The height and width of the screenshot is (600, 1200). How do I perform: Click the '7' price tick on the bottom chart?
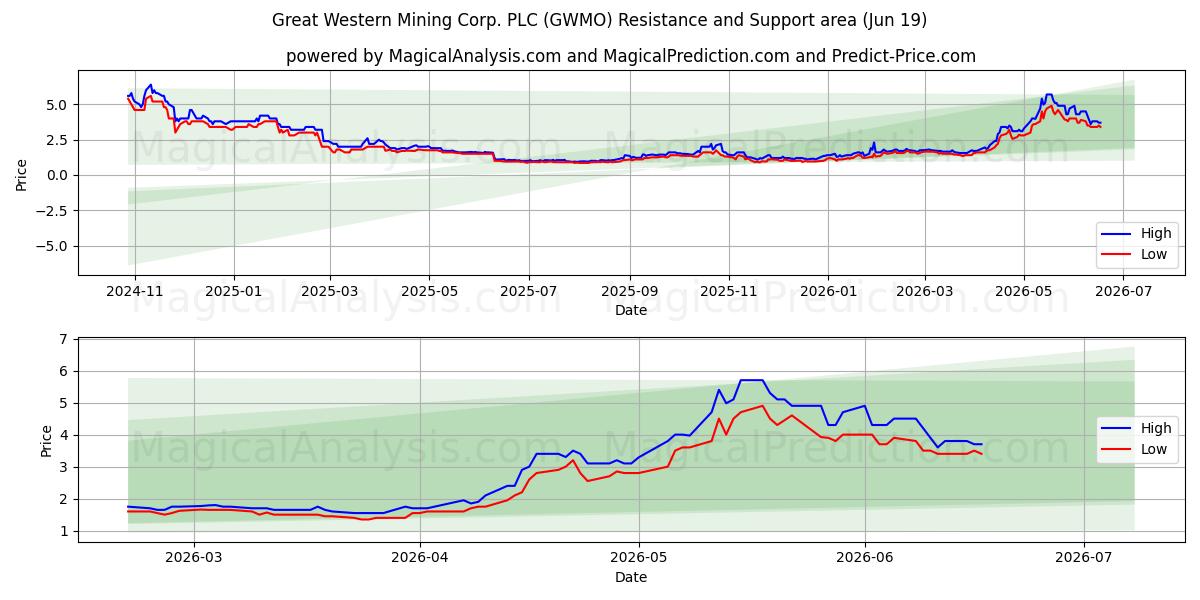pyautogui.click(x=66, y=340)
